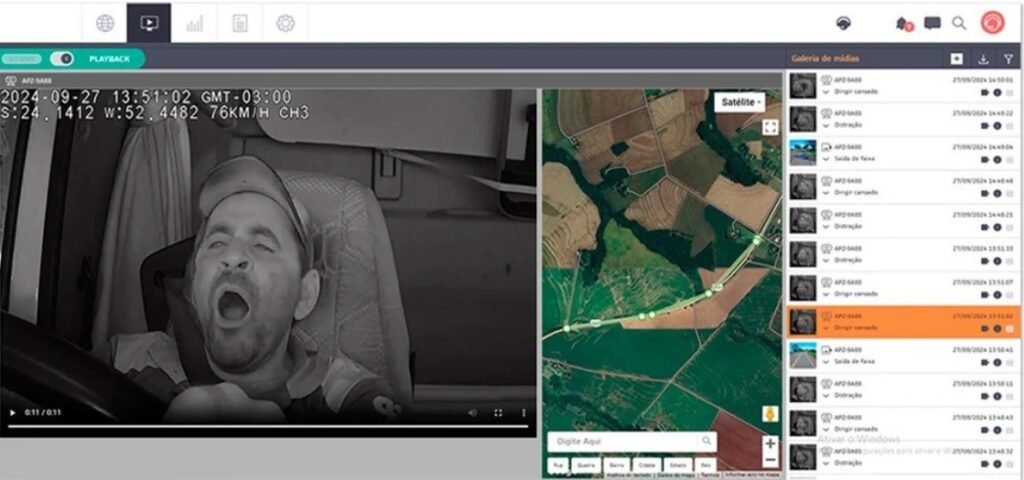Toggle fullscreen on the video player
1024x480 pixels.
click(x=498, y=412)
